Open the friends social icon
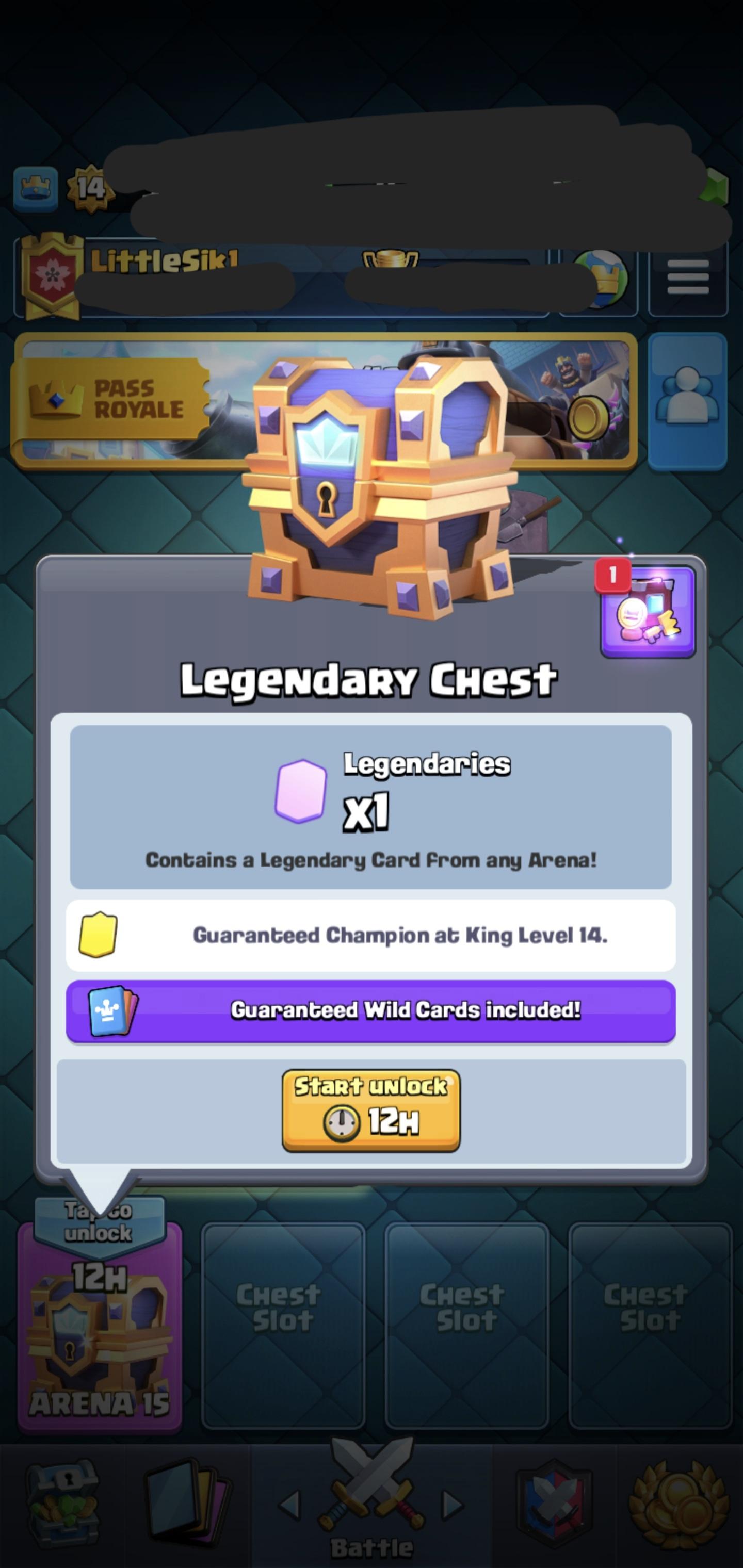 pyautogui.click(x=687, y=401)
